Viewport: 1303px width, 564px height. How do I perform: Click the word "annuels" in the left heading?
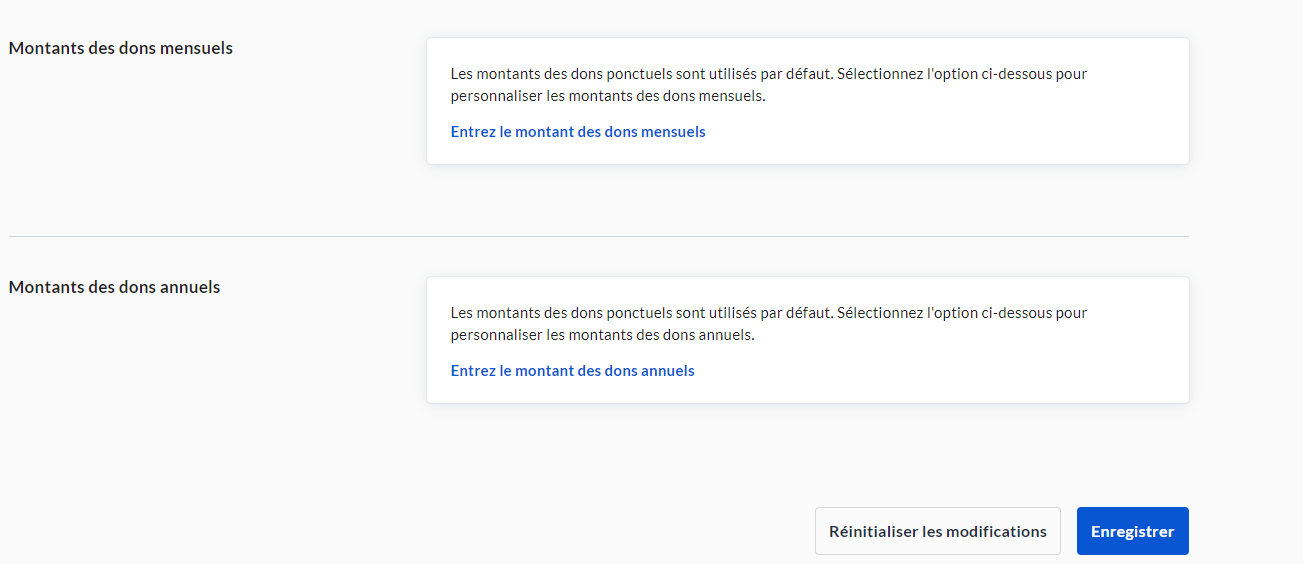tap(190, 287)
